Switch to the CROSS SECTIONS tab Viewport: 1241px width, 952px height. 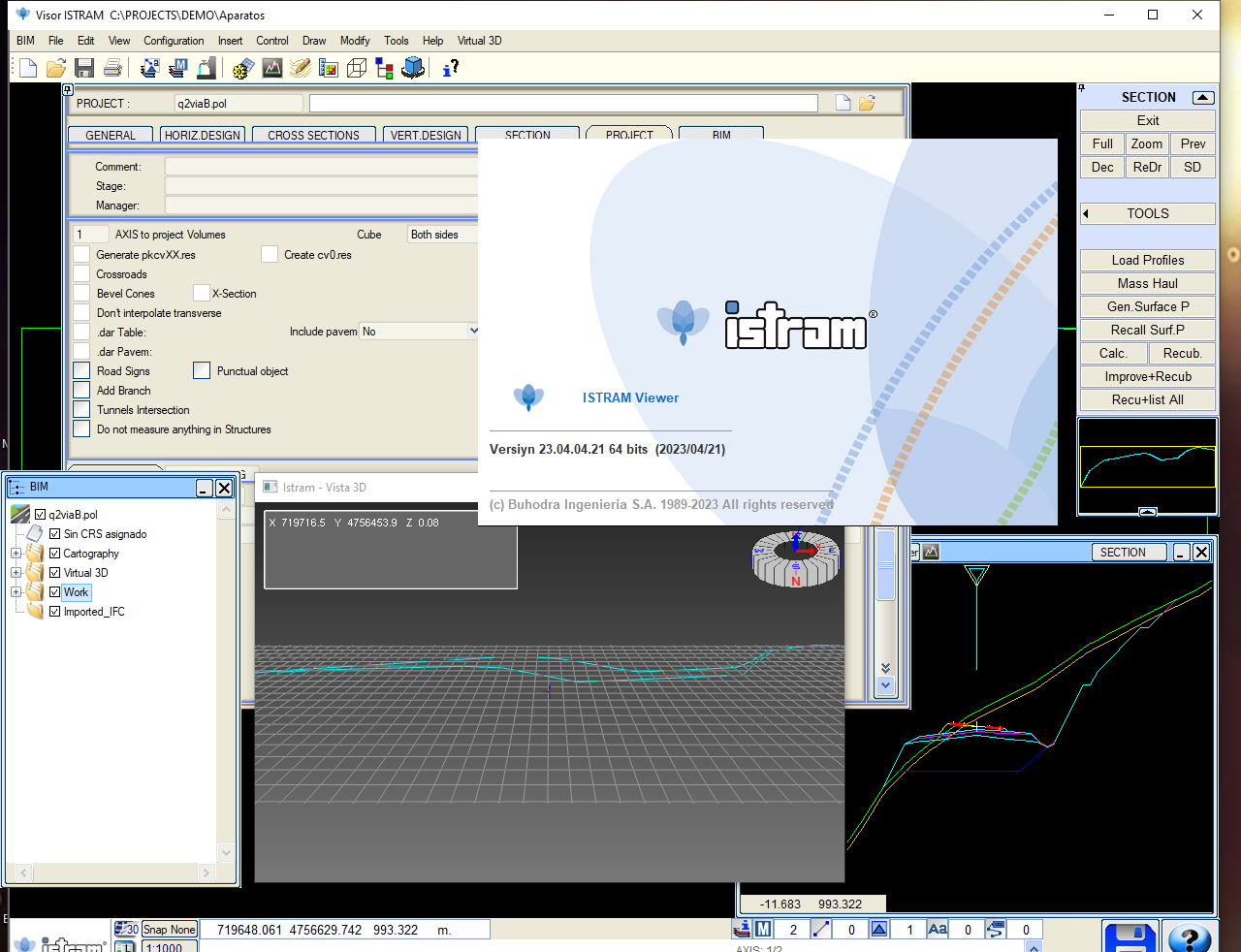[x=313, y=135]
